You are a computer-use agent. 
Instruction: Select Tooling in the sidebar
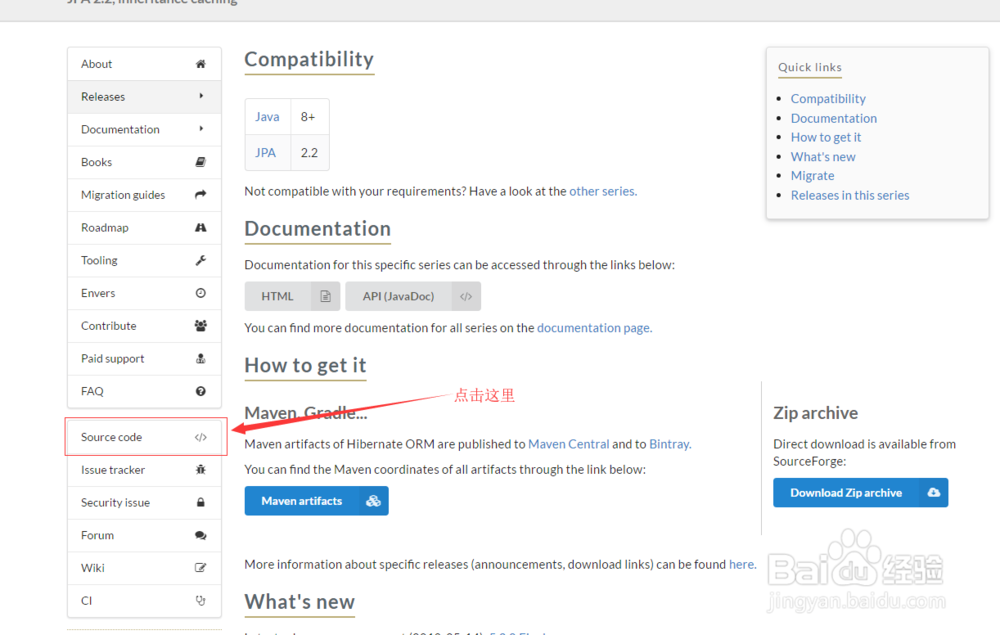coord(144,260)
